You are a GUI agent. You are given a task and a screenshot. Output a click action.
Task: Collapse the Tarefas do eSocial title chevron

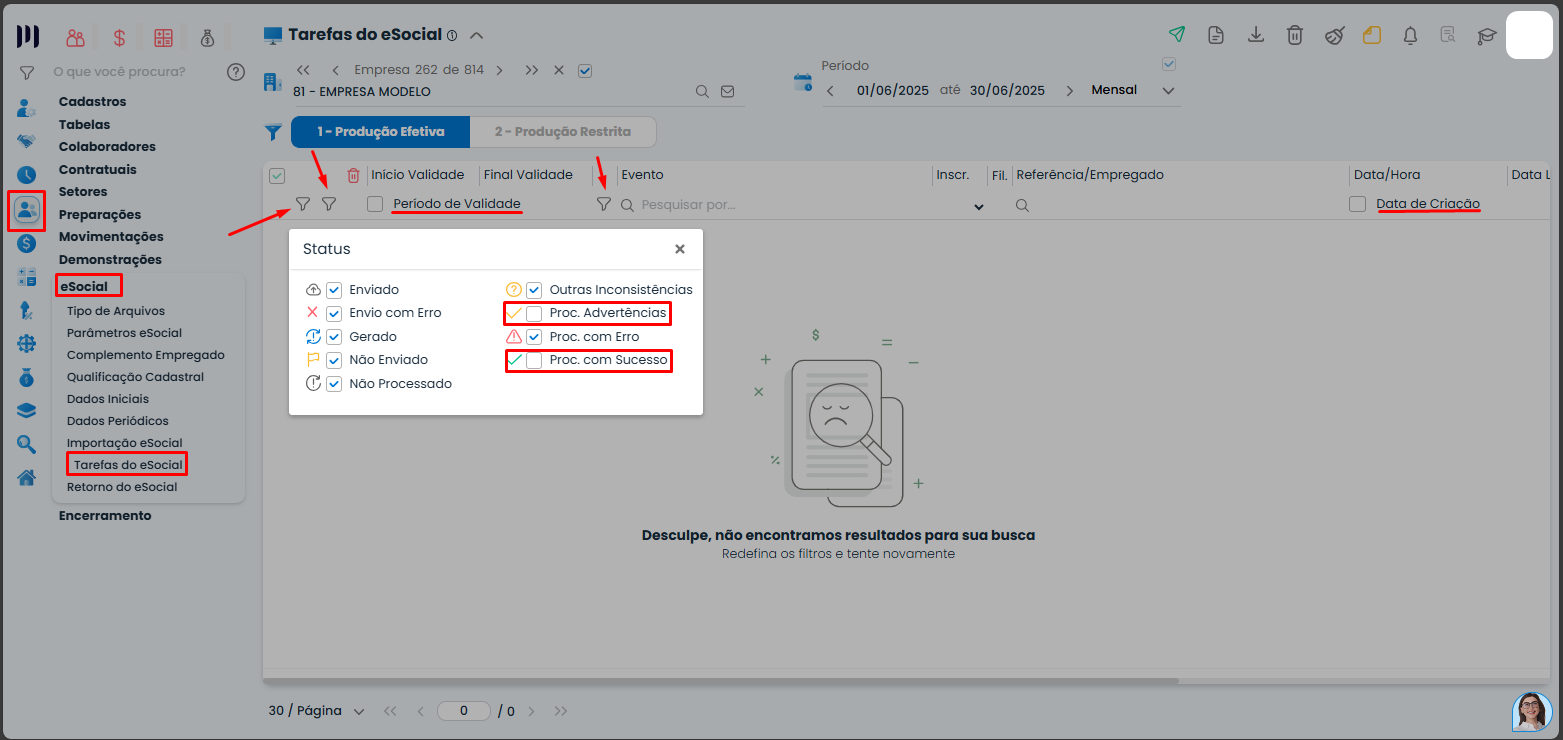(x=477, y=35)
